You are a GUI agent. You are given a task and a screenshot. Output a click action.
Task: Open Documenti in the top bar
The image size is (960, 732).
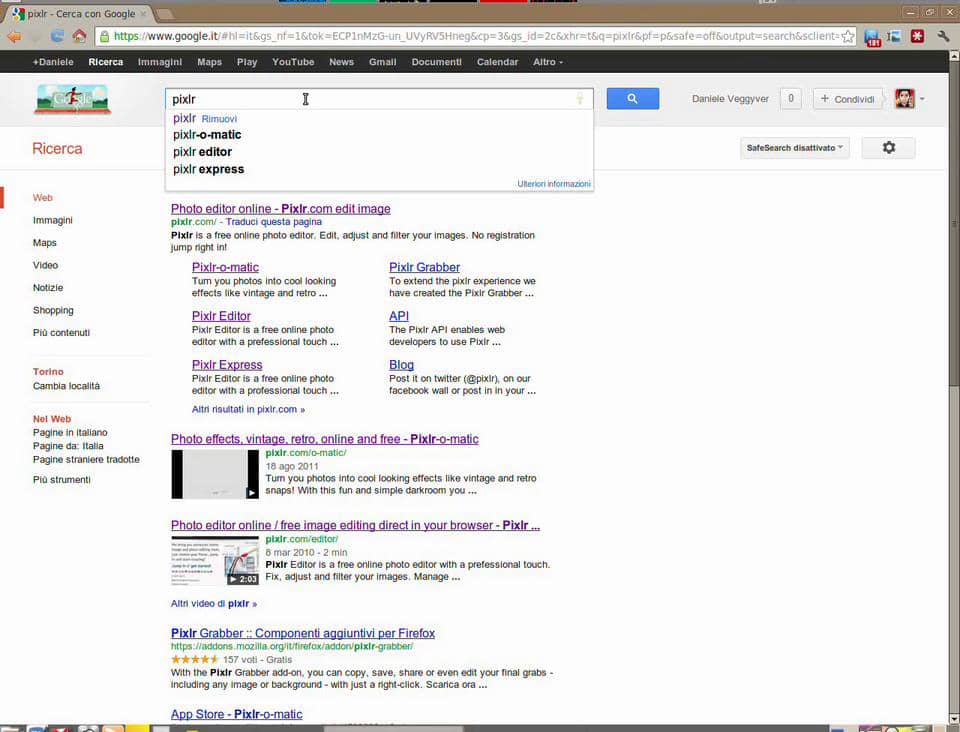coord(437,62)
